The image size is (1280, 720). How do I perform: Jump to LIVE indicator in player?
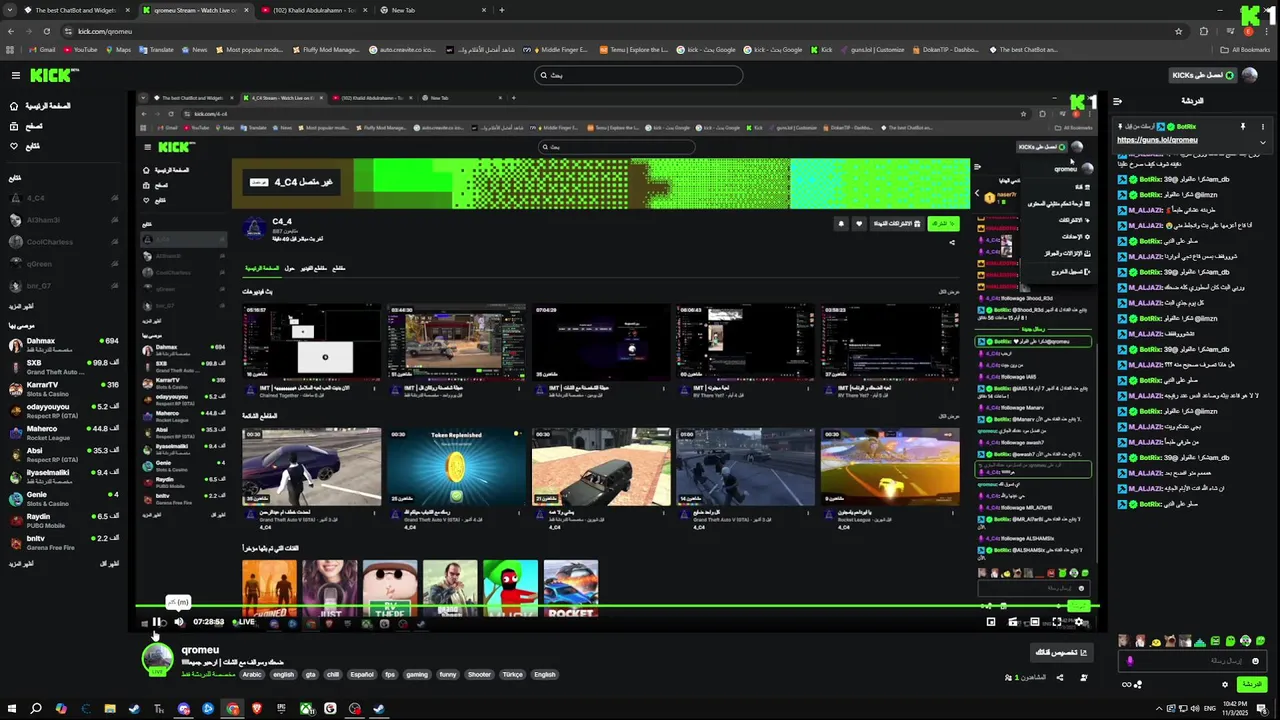click(245, 622)
